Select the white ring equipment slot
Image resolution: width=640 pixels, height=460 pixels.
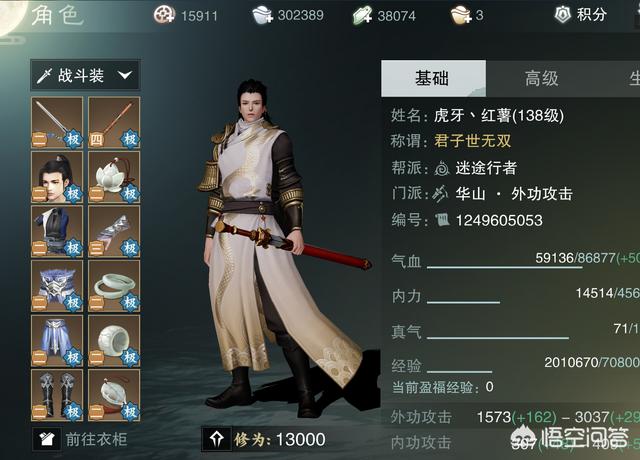(114, 340)
